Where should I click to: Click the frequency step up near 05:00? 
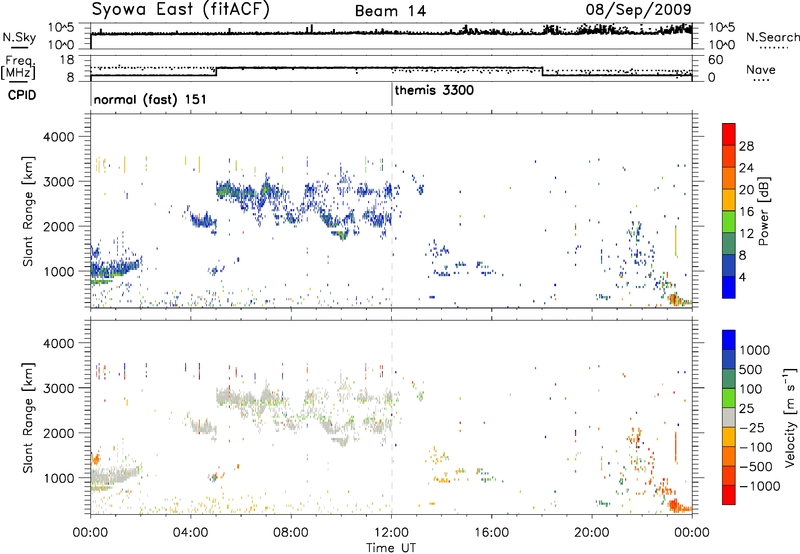click(217, 71)
